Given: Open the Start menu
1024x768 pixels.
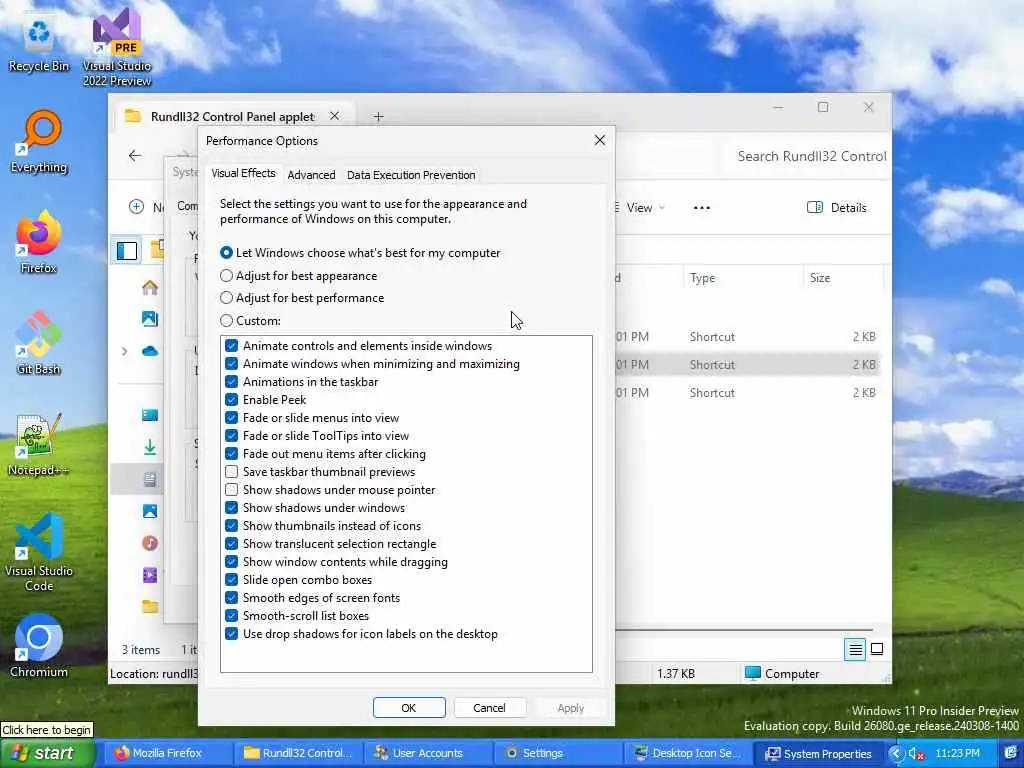Looking at the screenshot, I should coord(47,754).
